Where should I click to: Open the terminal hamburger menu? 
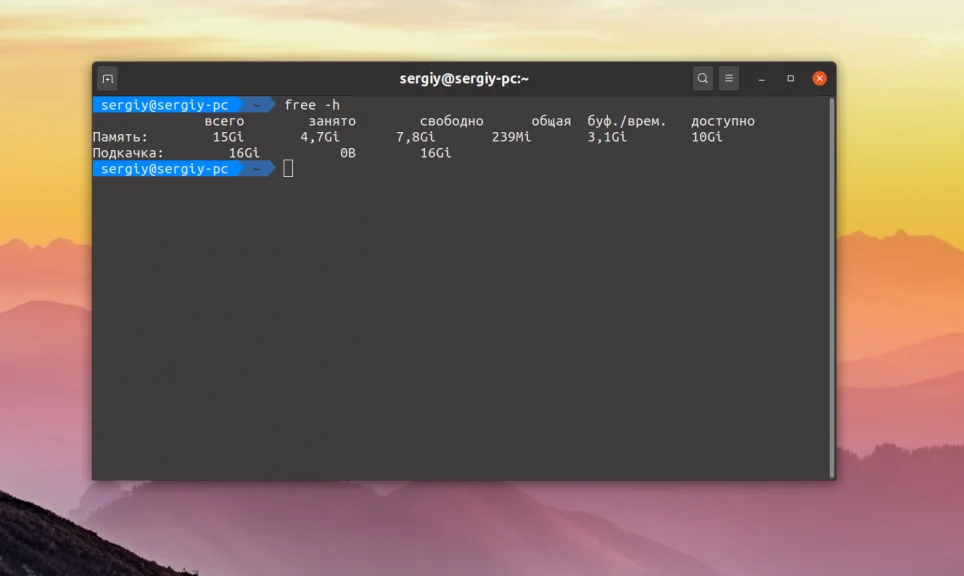click(729, 78)
